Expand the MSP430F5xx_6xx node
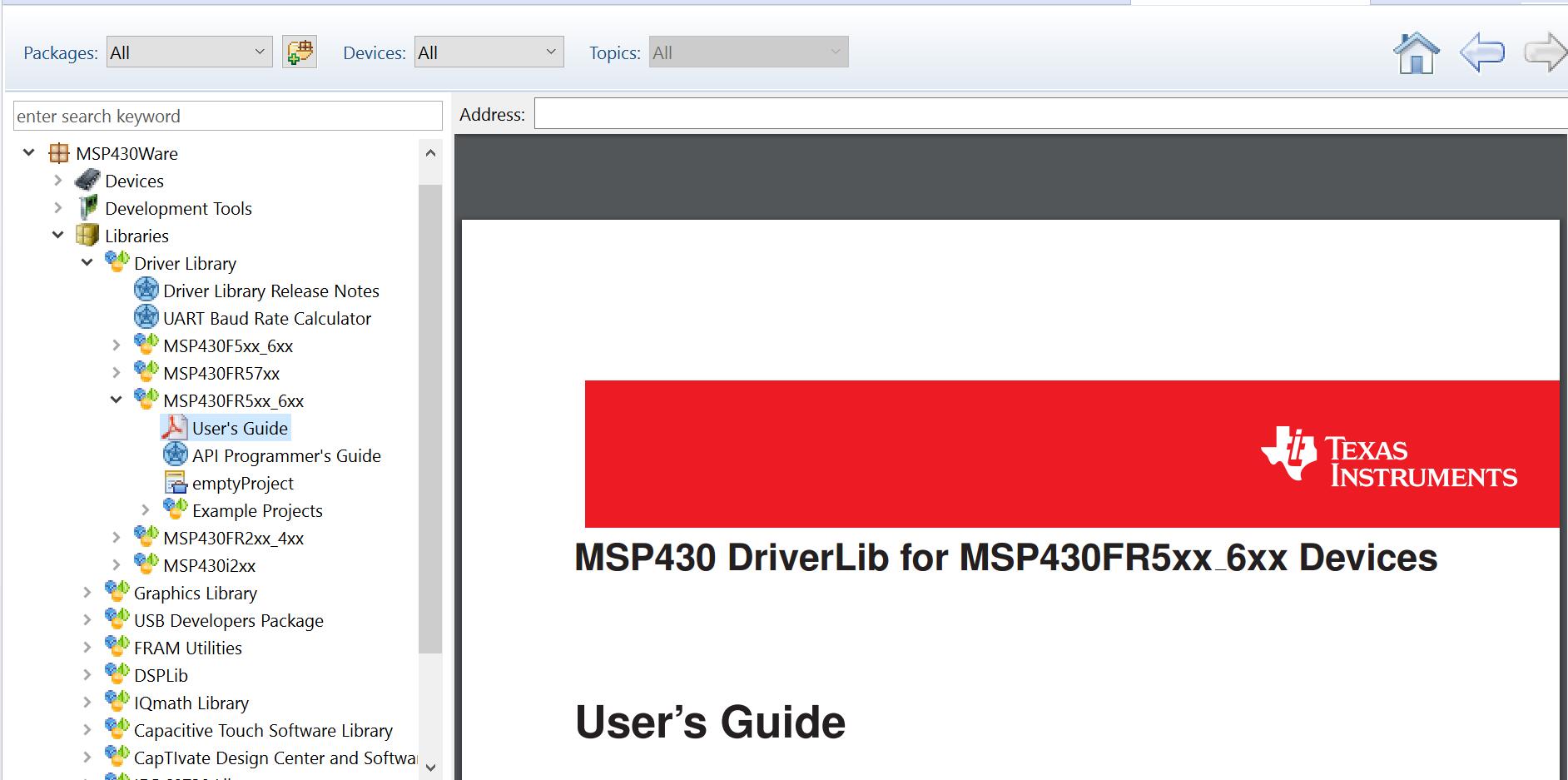 tap(117, 345)
